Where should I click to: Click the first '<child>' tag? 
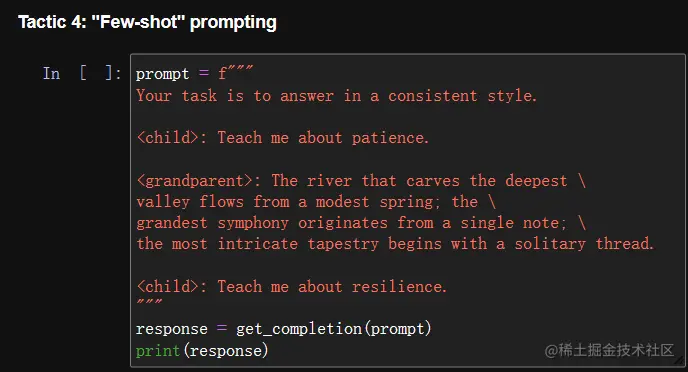pos(167,138)
